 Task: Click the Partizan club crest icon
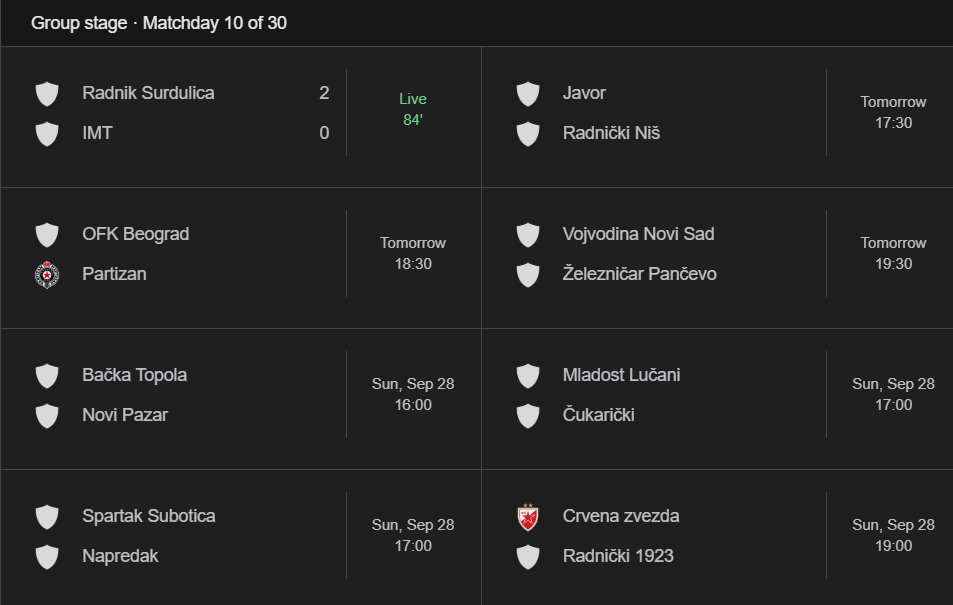pos(47,274)
